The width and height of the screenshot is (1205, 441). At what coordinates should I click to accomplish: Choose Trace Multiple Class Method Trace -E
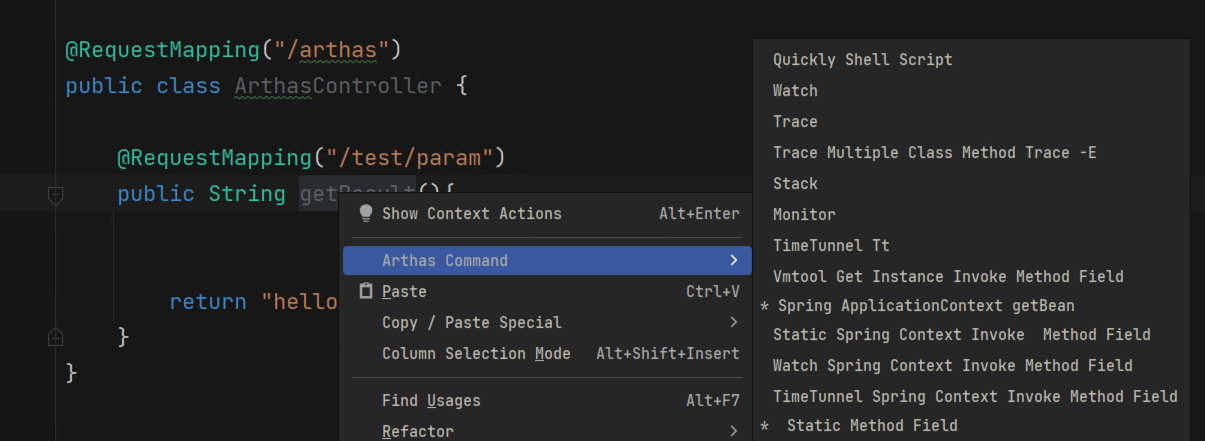(x=971, y=152)
